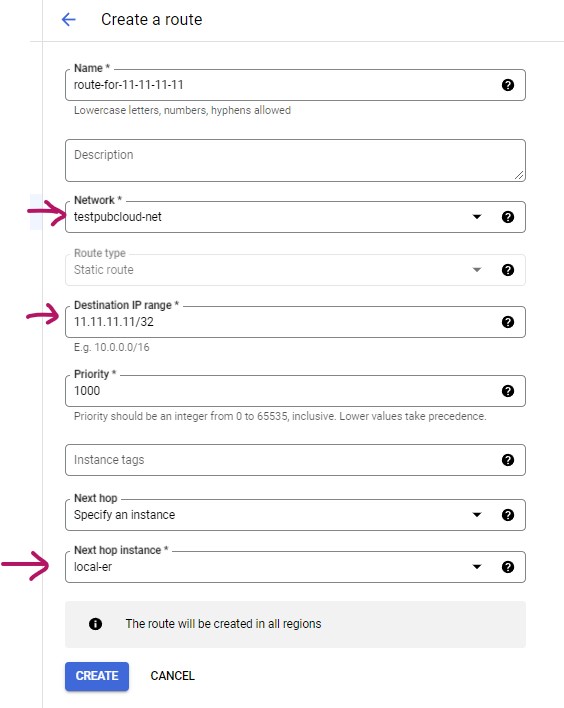Viewport: 564px width, 708px height.
Task: Open help icon for Route type
Action: 508,270
